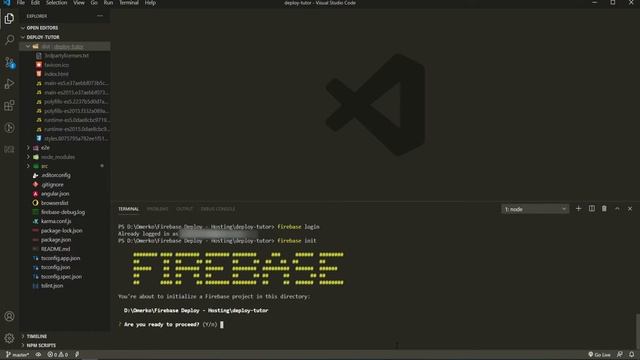Open the Source Control view
This screenshot has height=360, width=640.
9,62
